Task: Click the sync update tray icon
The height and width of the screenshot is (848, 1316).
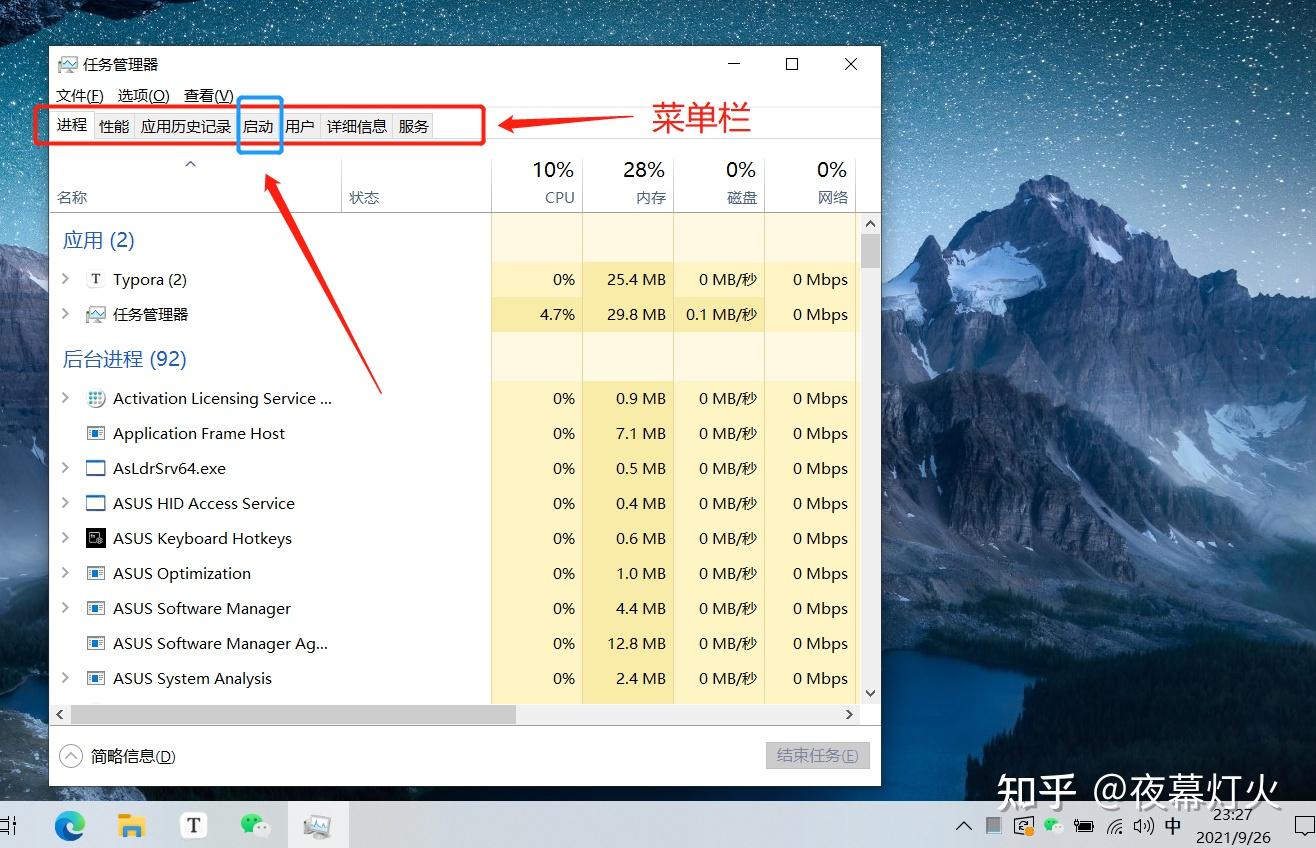Action: [1023, 826]
